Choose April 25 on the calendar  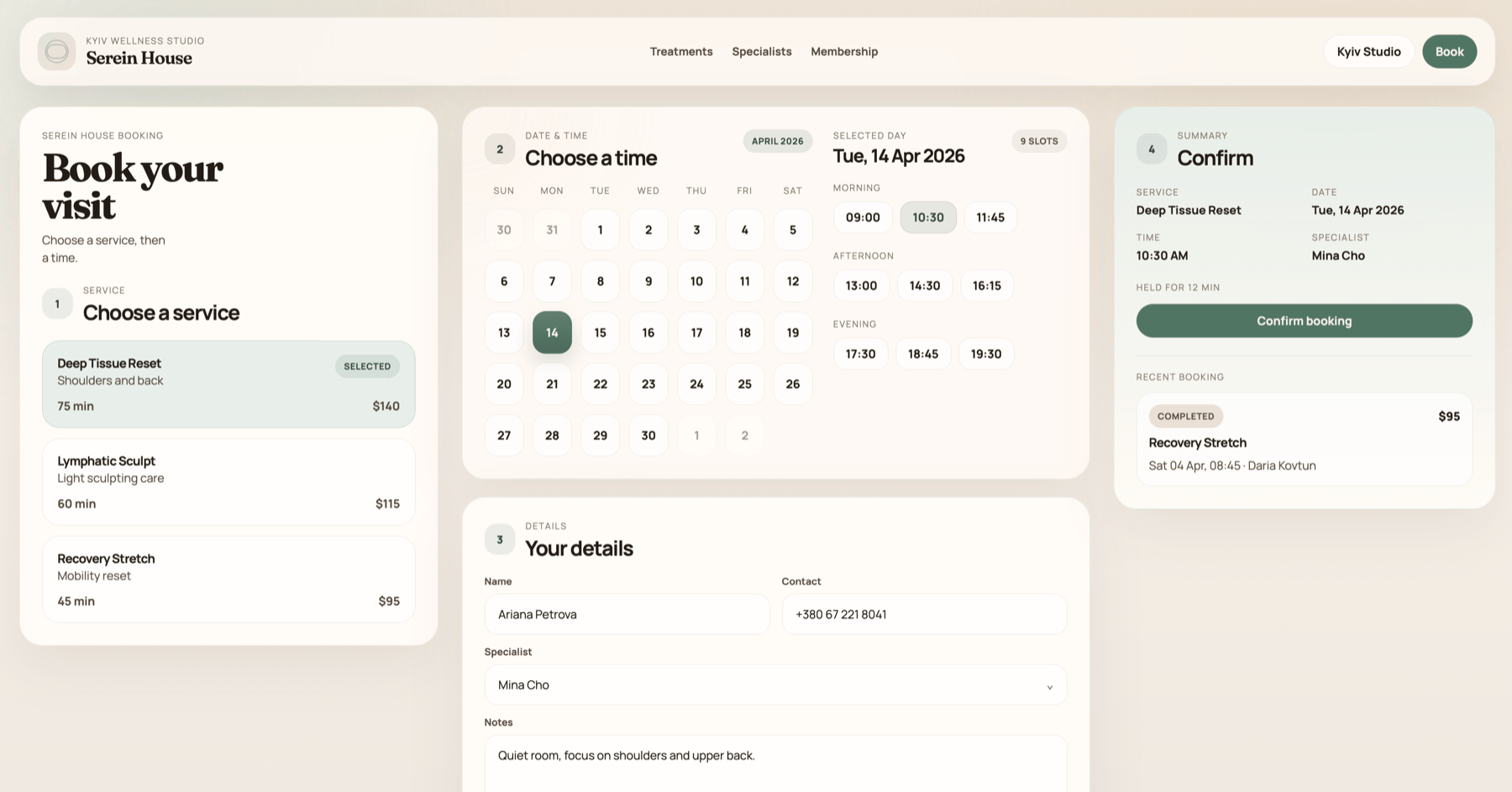pyautogui.click(x=744, y=384)
